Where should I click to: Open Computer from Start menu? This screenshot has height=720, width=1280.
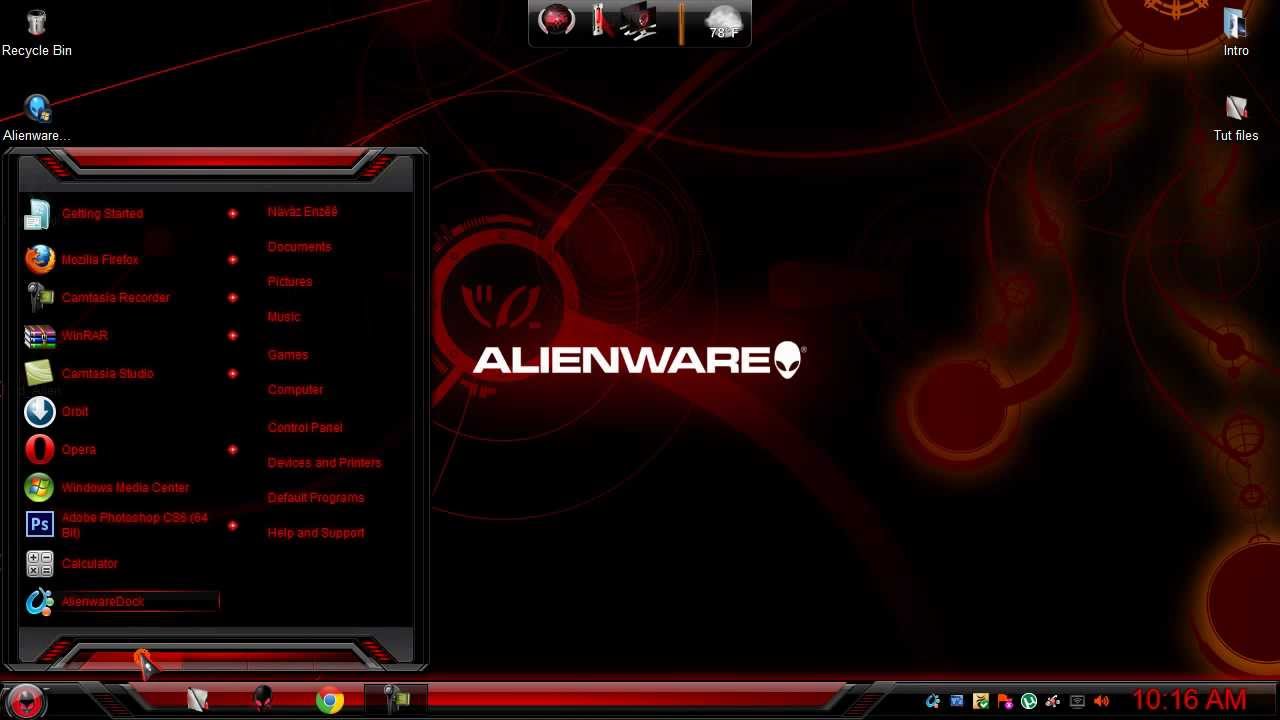tap(295, 390)
